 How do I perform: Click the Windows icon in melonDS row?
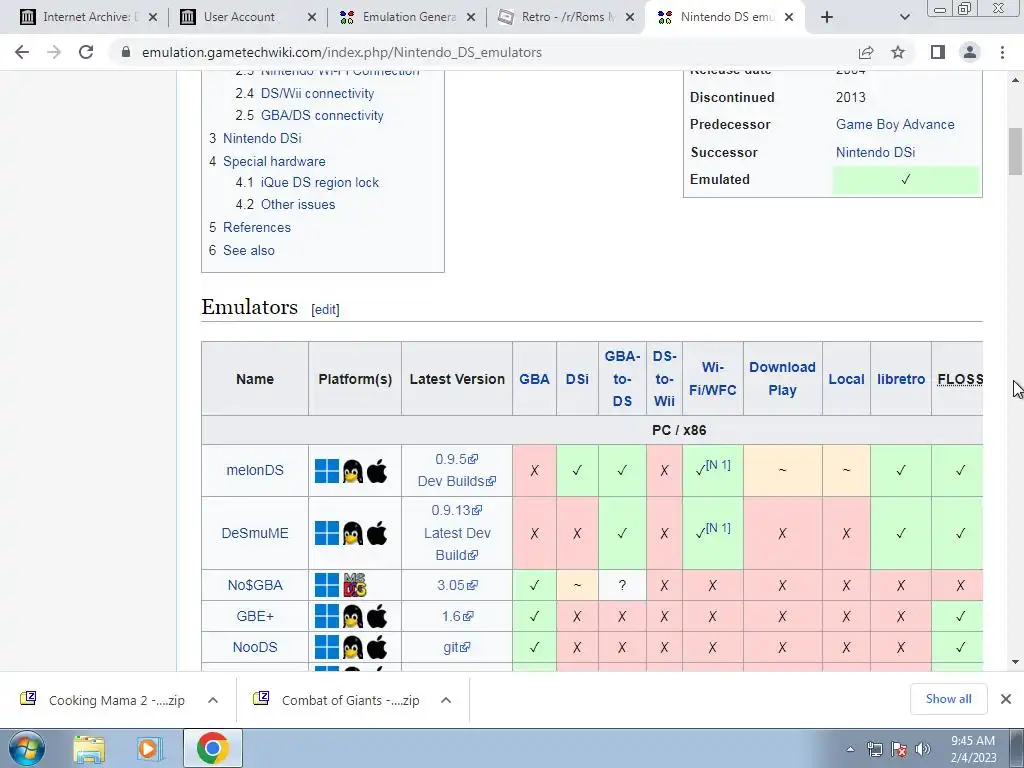[x=327, y=471]
